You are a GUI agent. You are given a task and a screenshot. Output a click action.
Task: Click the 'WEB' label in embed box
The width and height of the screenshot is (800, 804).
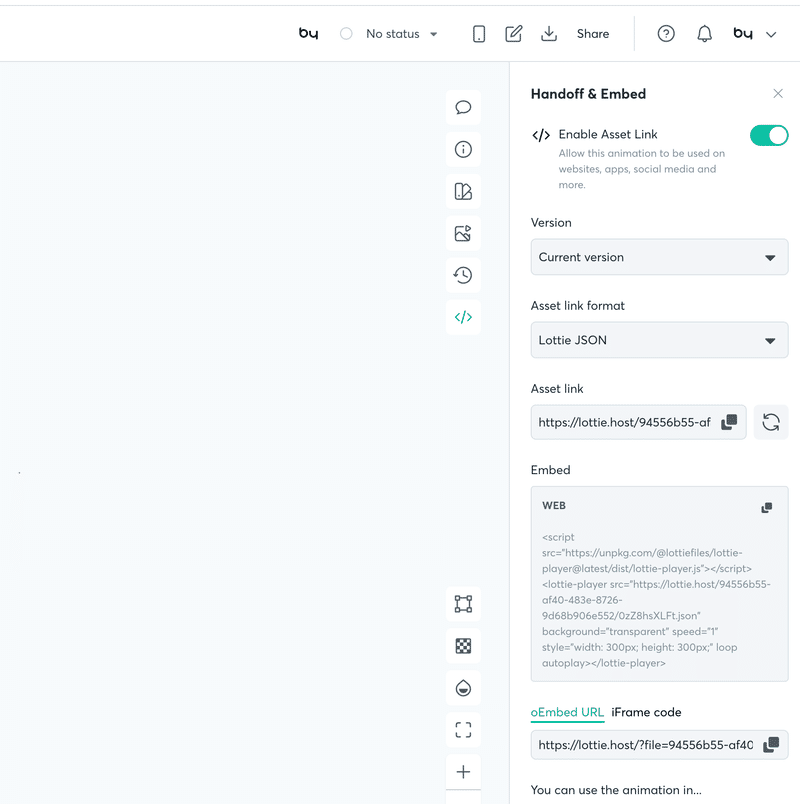point(554,505)
